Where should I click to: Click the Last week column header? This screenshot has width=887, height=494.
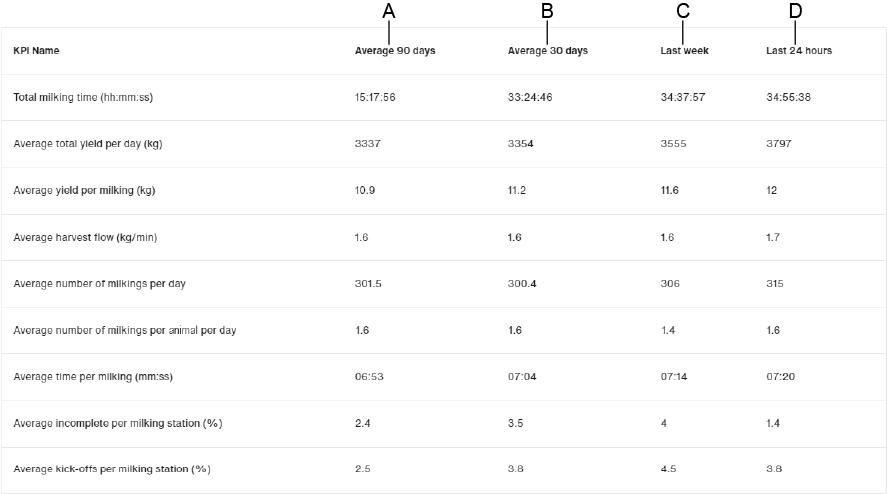[x=684, y=51]
